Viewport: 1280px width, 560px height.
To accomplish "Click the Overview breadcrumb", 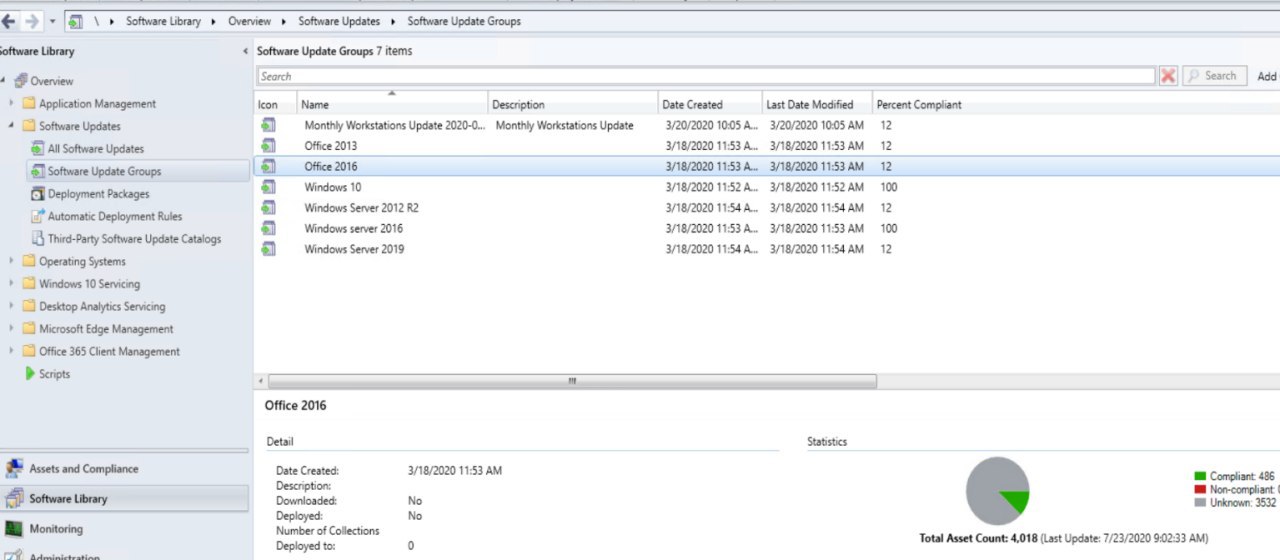I will pos(249,21).
